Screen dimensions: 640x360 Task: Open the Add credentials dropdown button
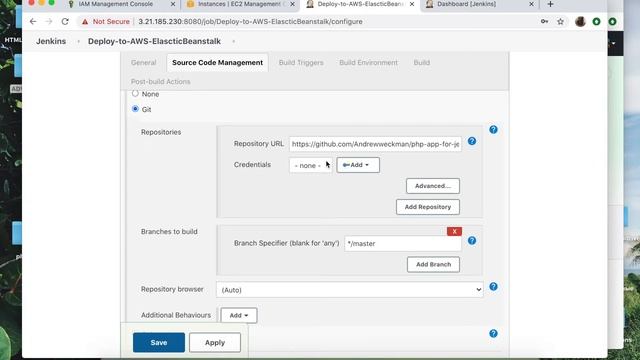coord(358,165)
